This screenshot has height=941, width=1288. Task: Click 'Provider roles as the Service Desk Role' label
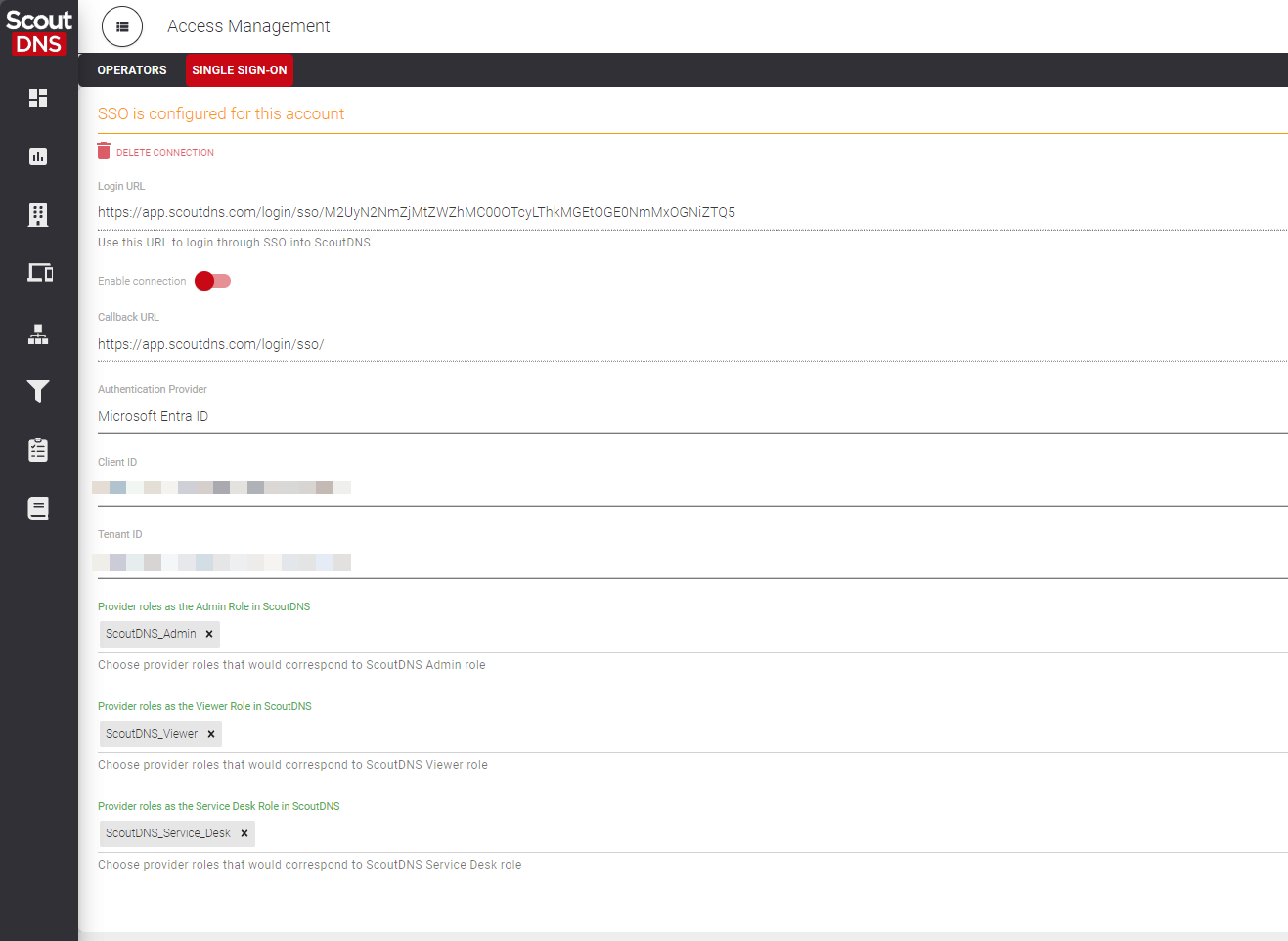click(x=219, y=807)
